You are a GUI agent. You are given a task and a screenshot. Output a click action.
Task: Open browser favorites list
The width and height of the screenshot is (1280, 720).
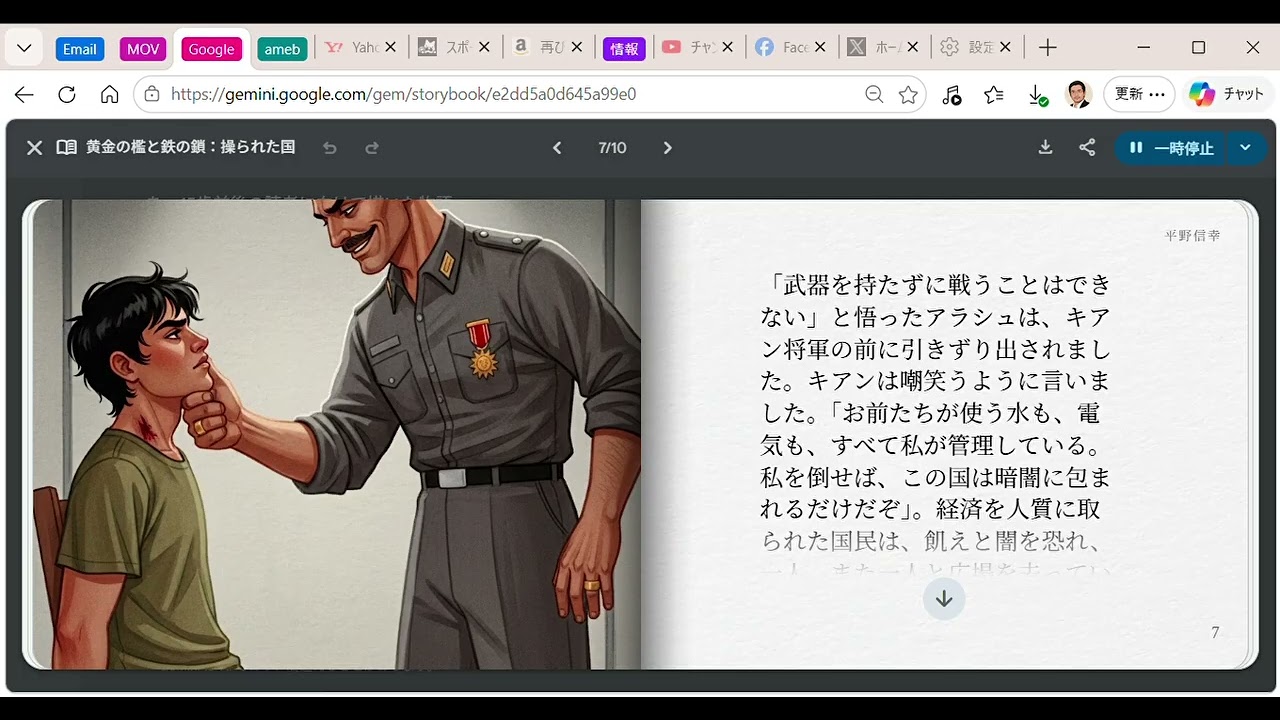point(994,95)
